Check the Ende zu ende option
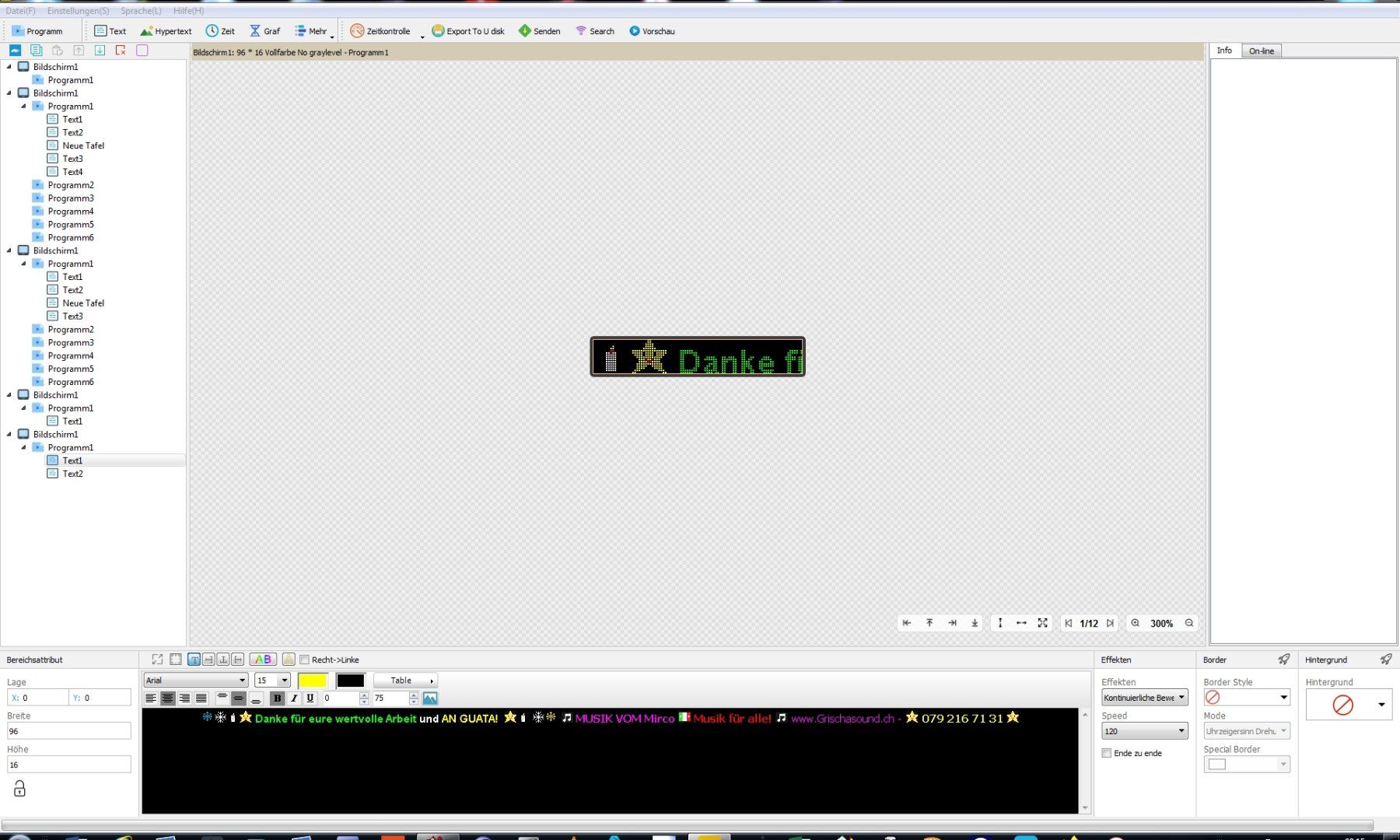This screenshot has width=1400, height=840. coord(1107,753)
